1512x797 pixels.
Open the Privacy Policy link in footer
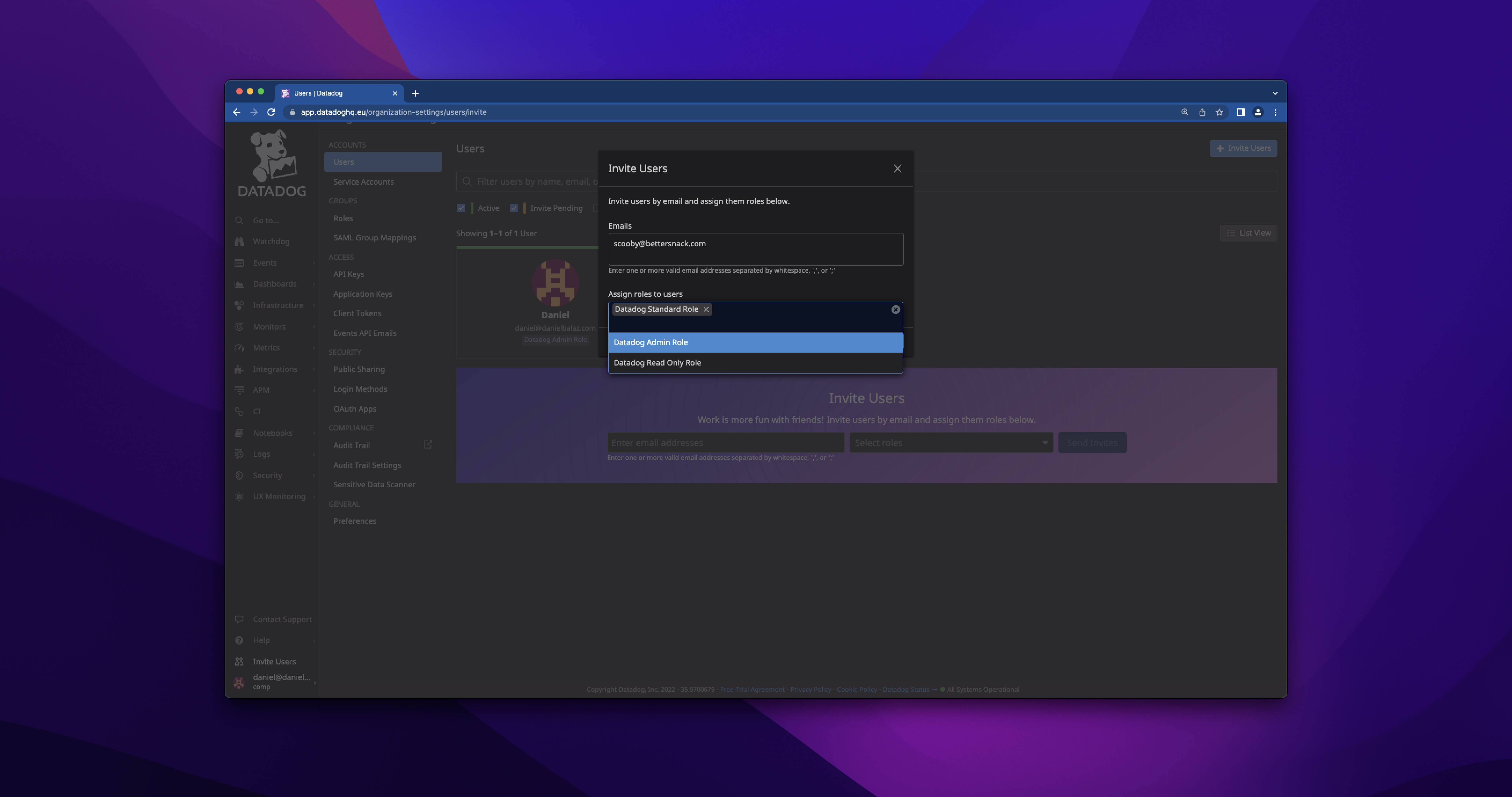810,690
